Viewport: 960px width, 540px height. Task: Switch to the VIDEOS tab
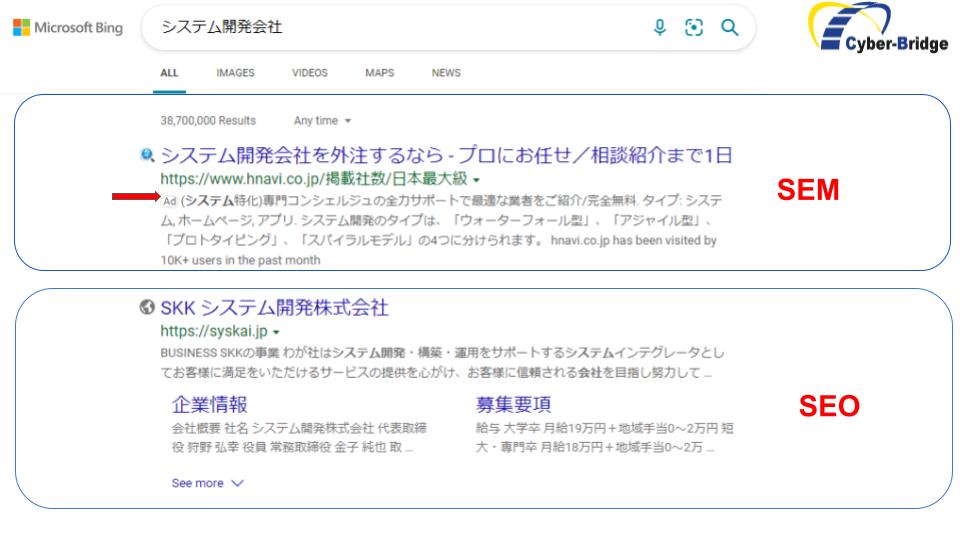click(x=310, y=73)
